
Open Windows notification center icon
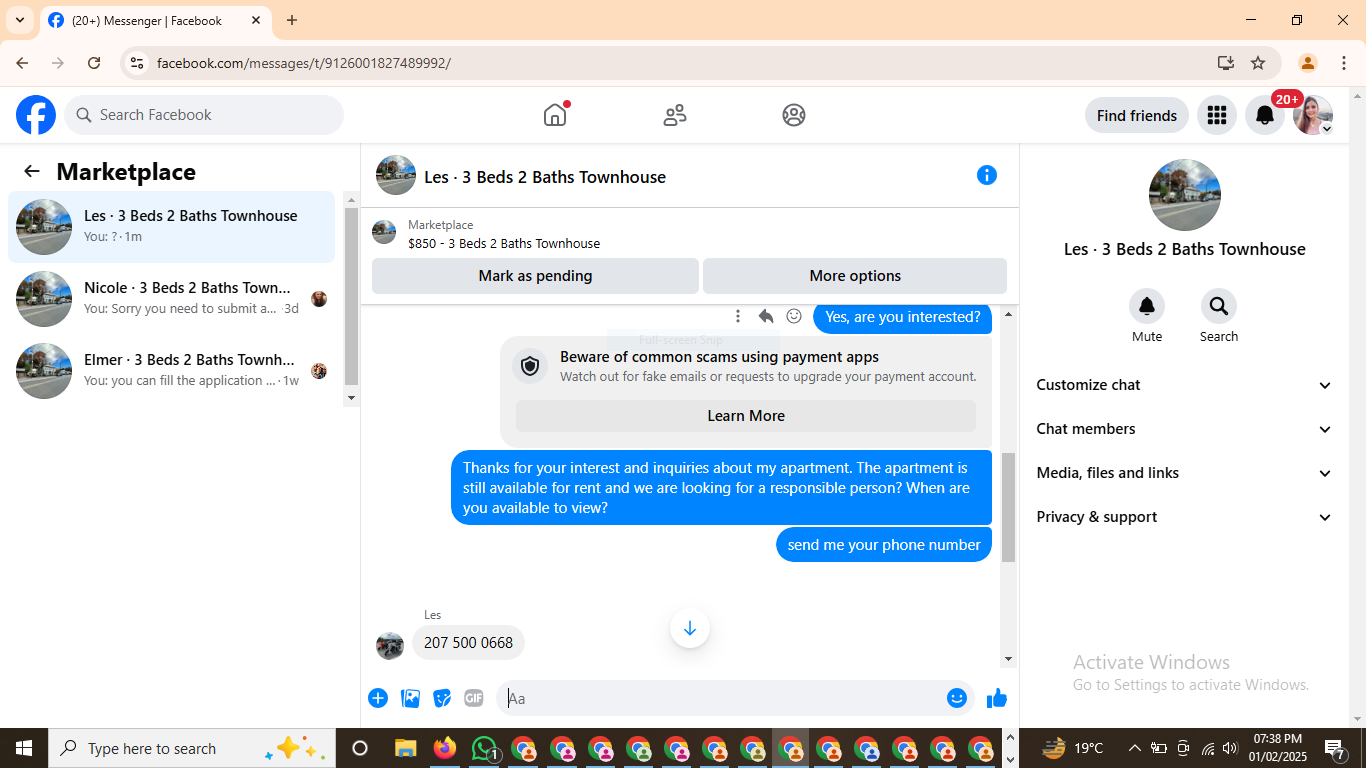click(1335, 748)
